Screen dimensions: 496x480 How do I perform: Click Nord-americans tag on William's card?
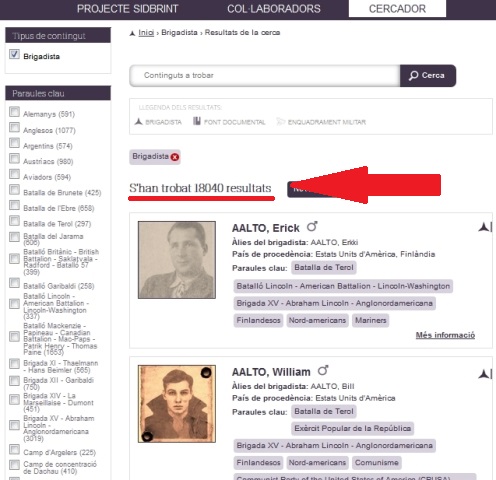(x=317, y=463)
